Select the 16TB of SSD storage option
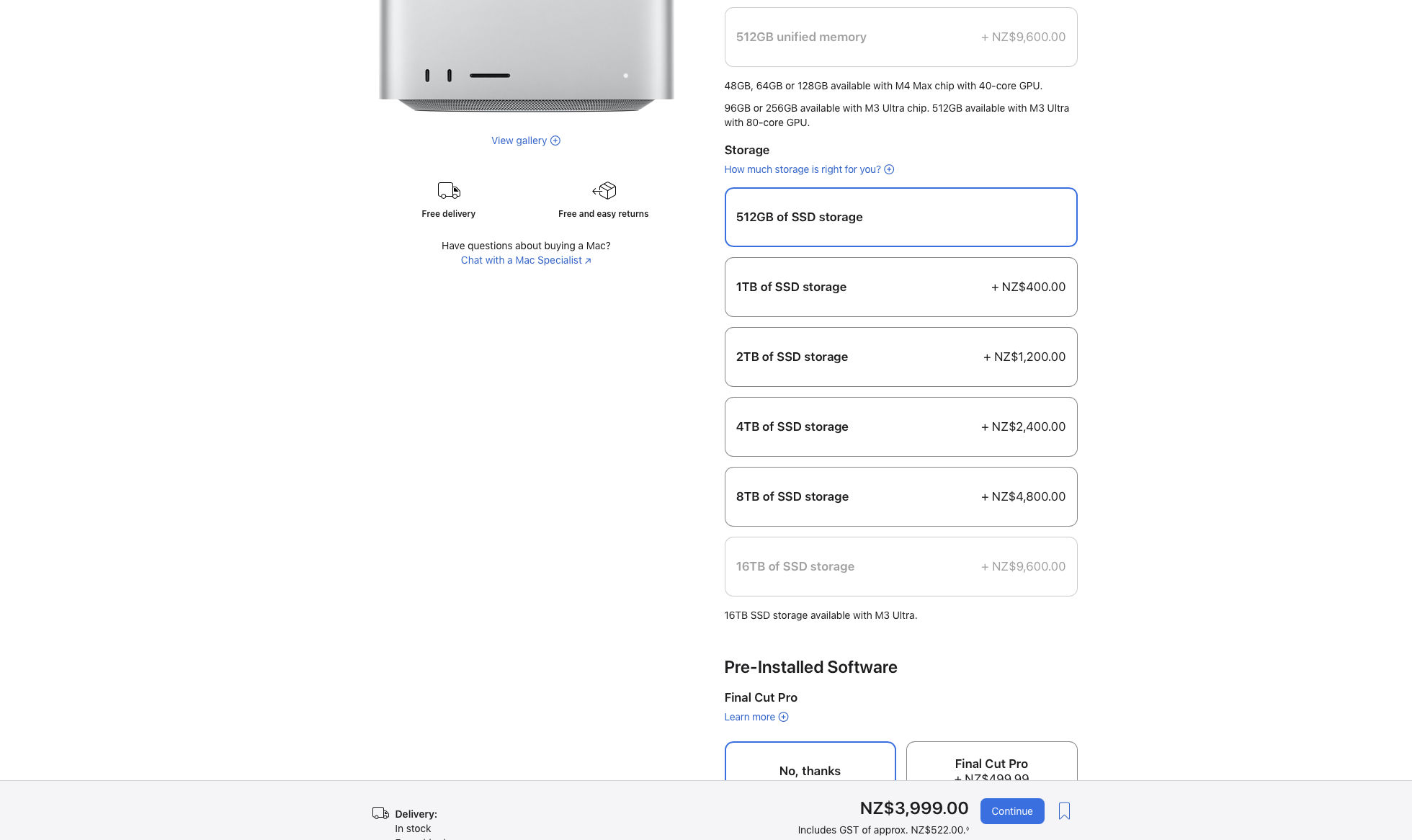Image resolution: width=1412 pixels, height=840 pixels. [901, 566]
